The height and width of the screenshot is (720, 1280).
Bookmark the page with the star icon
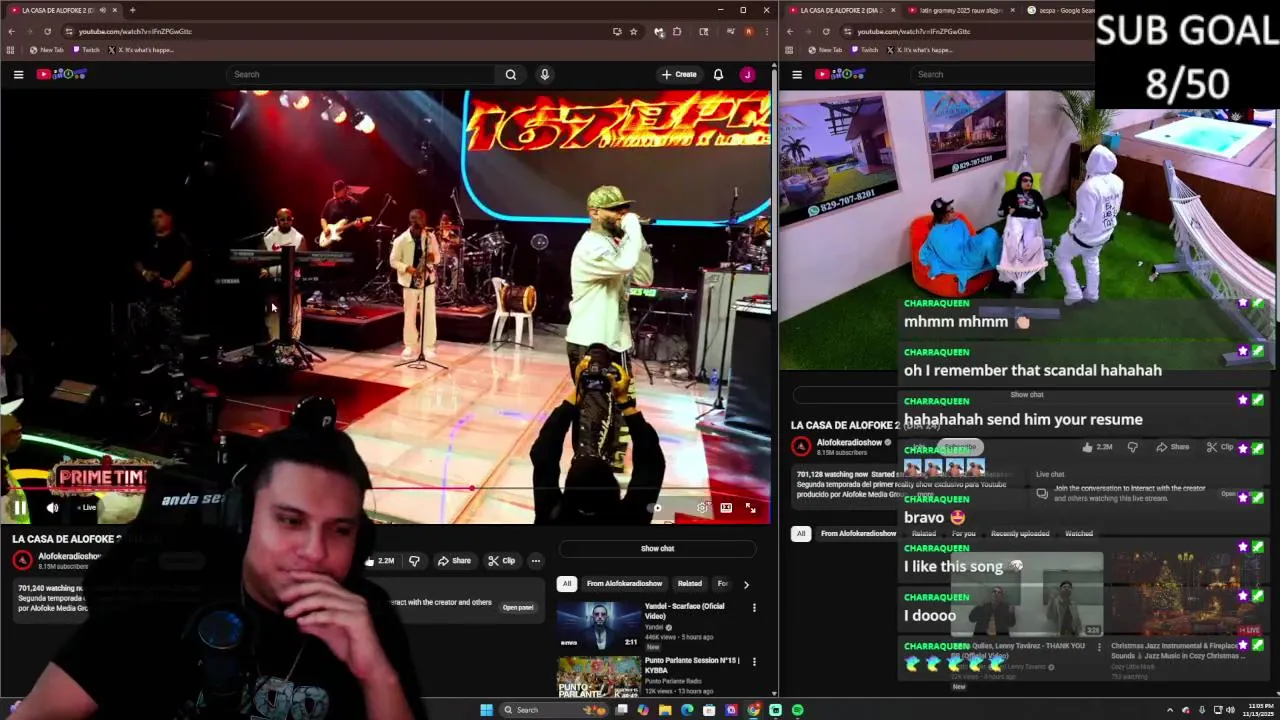pos(633,31)
